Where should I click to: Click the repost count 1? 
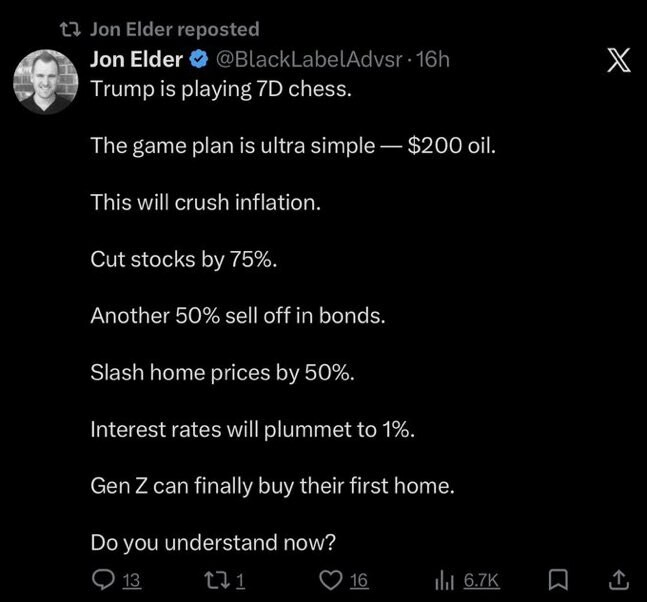click(241, 580)
